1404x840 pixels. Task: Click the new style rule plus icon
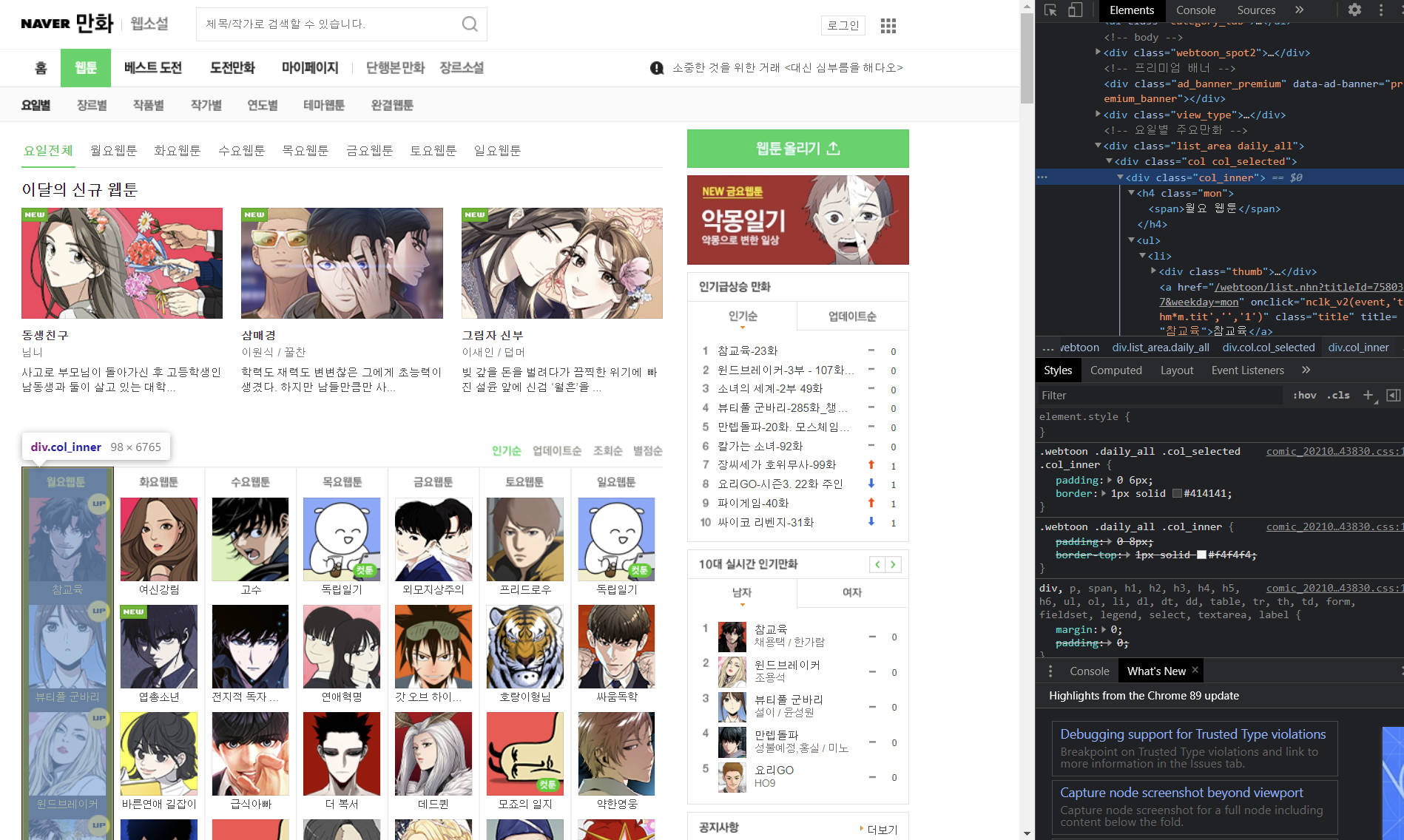tap(1368, 396)
